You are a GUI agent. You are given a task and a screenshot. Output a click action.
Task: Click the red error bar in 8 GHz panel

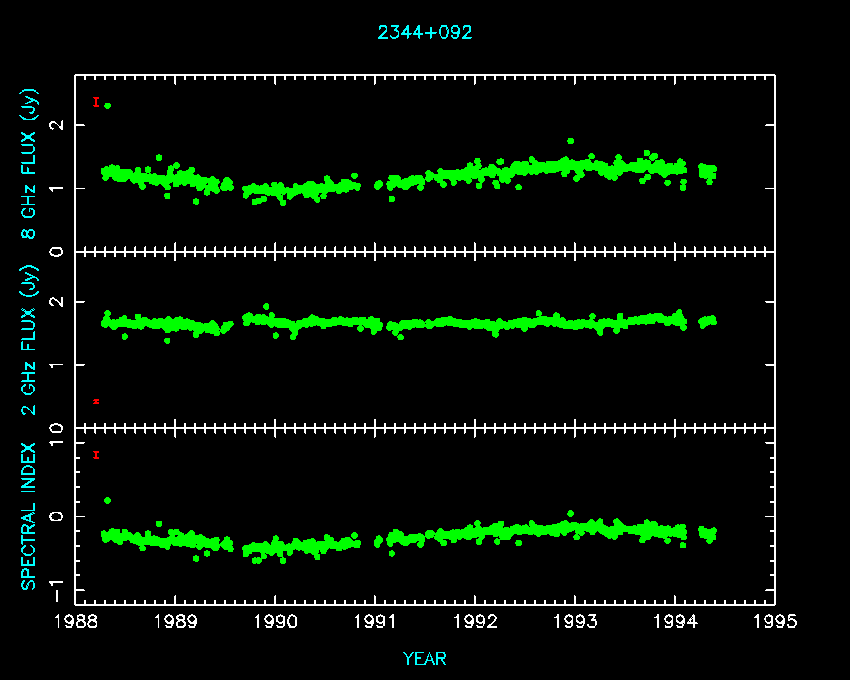[x=96, y=102]
